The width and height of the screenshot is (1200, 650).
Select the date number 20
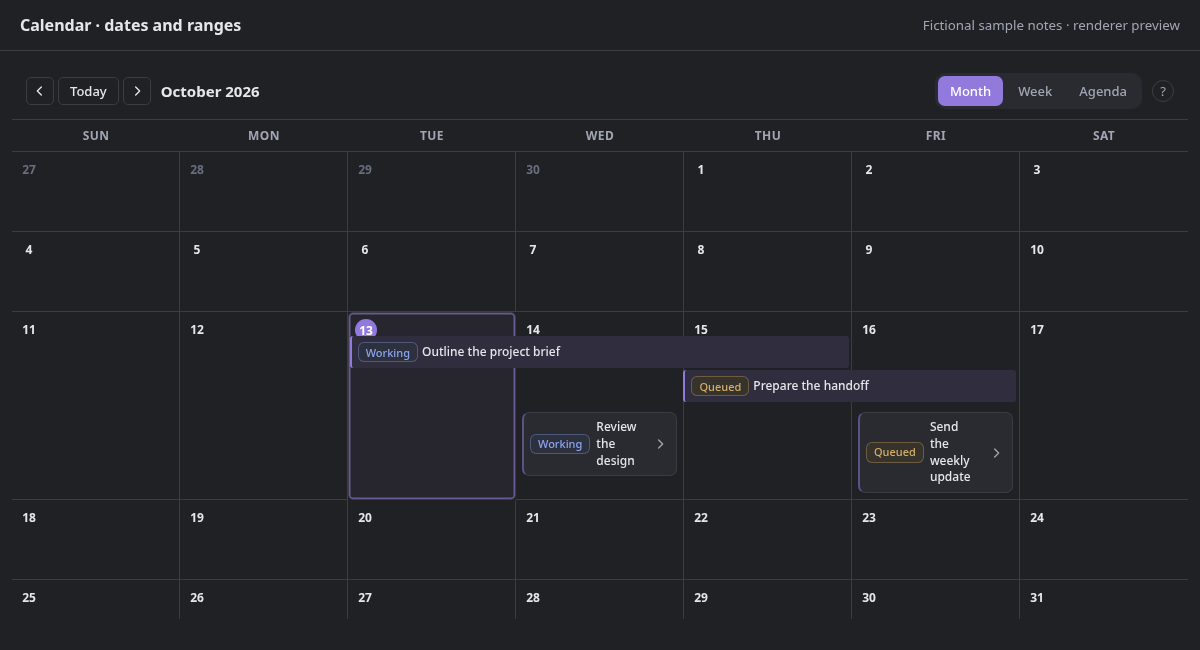click(x=365, y=518)
